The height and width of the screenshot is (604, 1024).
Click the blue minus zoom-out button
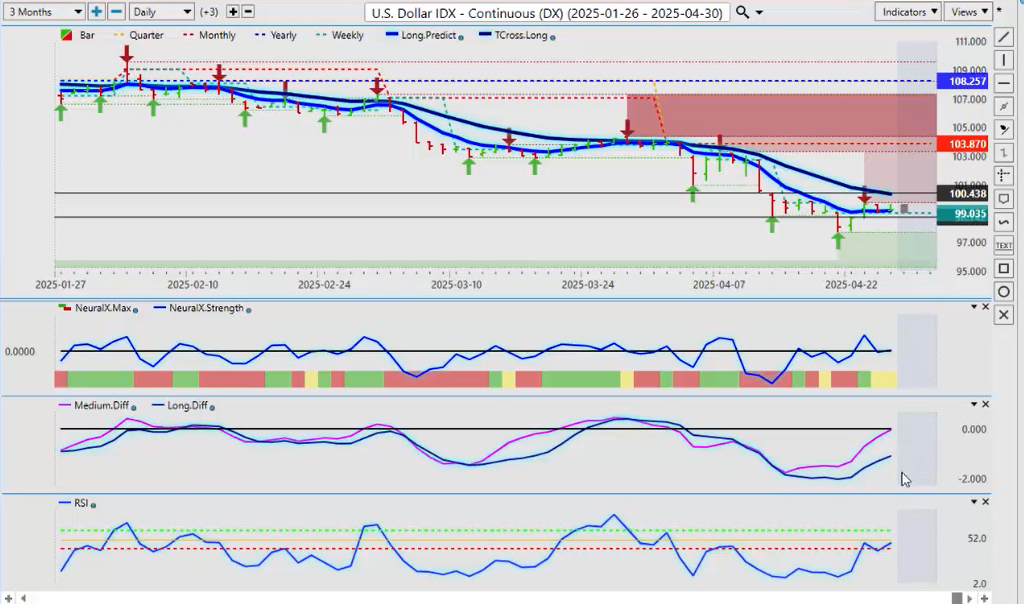[x=116, y=12]
